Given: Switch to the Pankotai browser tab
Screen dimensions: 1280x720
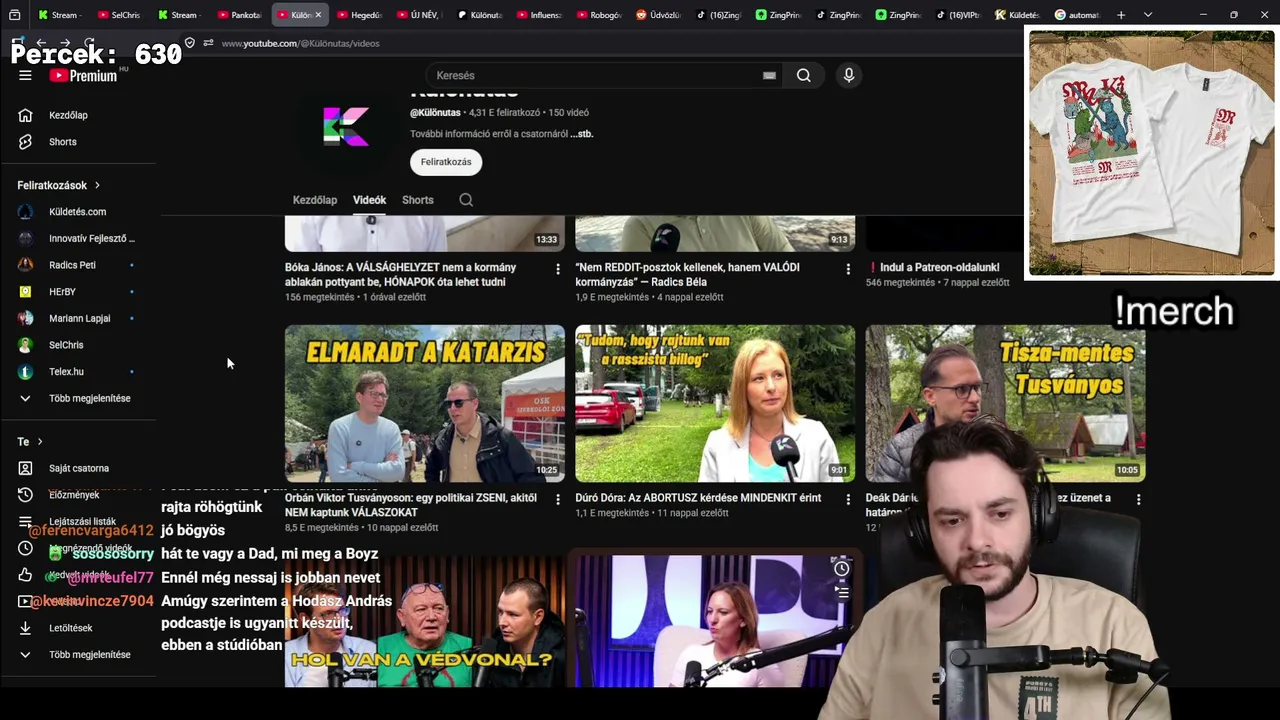Looking at the screenshot, I should point(240,15).
